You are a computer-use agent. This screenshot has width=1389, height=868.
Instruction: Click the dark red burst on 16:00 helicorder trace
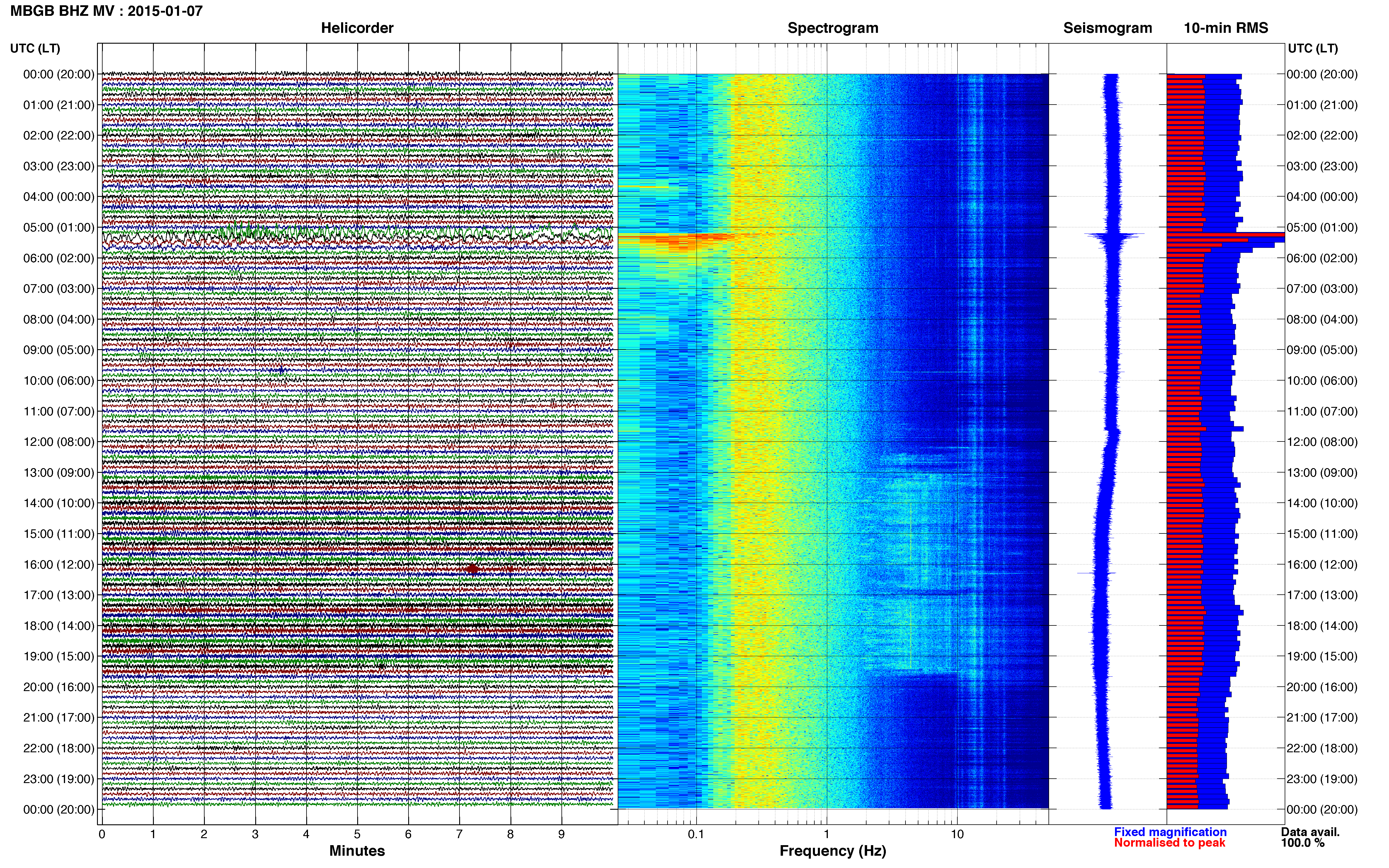(x=473, y=569)
